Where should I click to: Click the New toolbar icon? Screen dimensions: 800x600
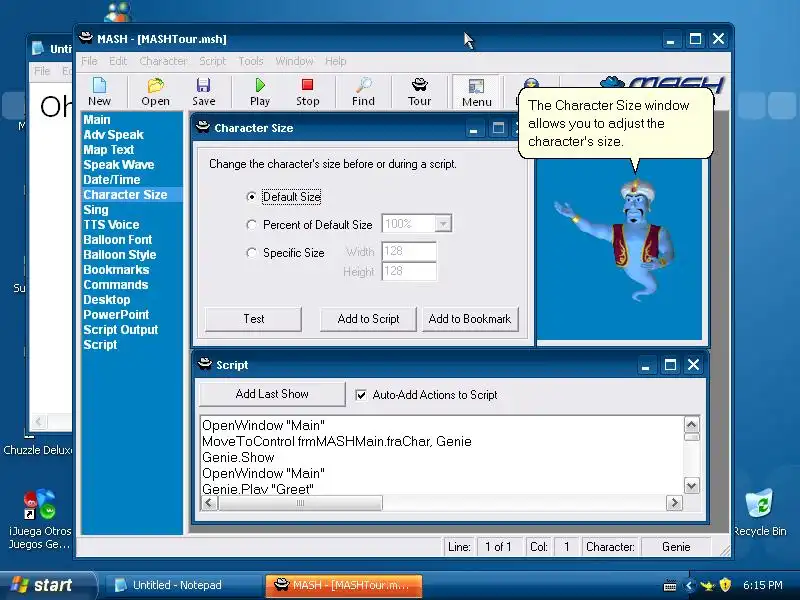(99, 85)
